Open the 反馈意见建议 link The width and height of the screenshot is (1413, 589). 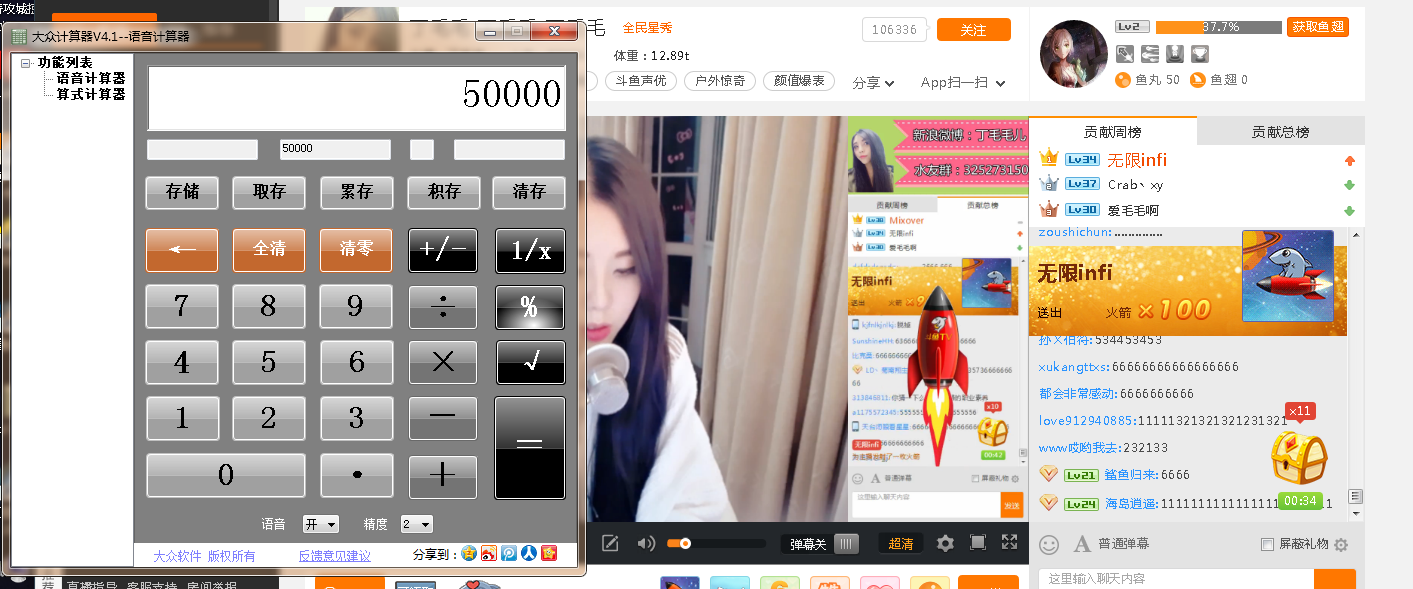pyautogui.click(x=334, y=556)
